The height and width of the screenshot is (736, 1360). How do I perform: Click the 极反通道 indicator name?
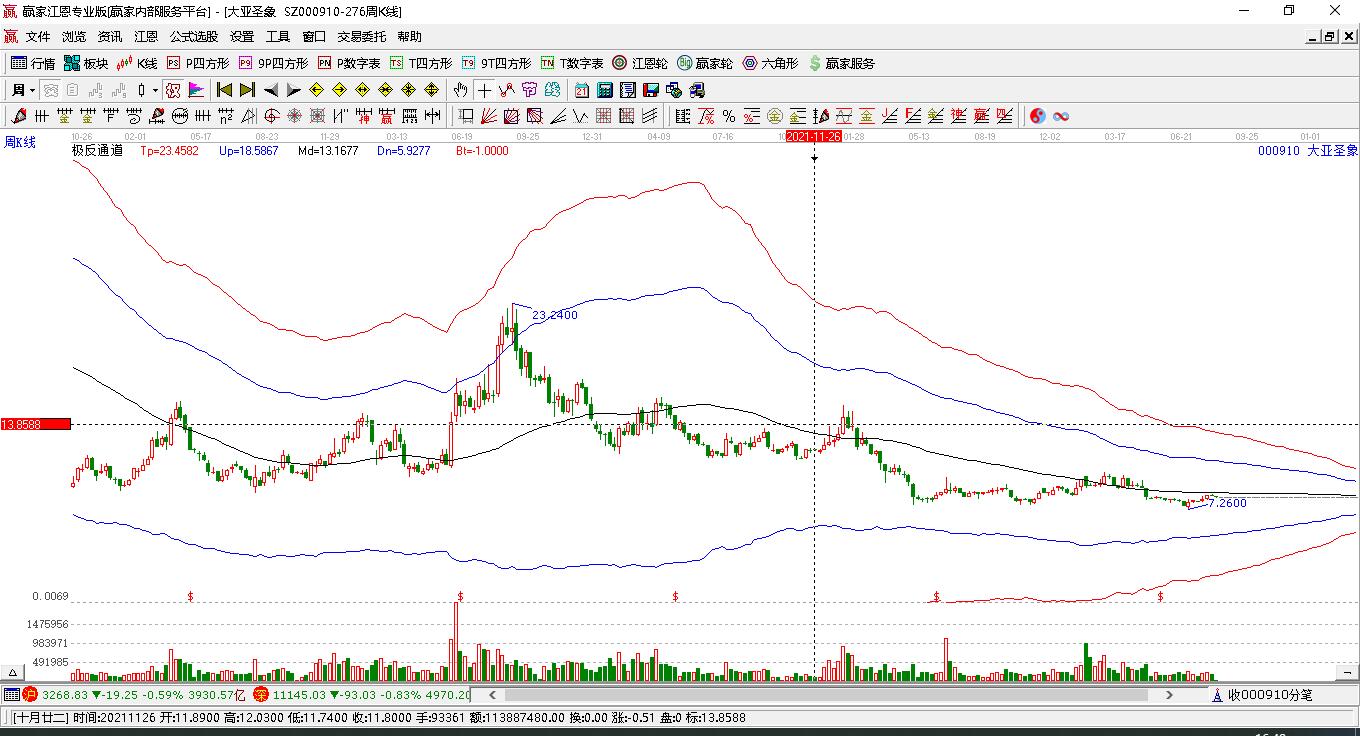coord(97,151)
